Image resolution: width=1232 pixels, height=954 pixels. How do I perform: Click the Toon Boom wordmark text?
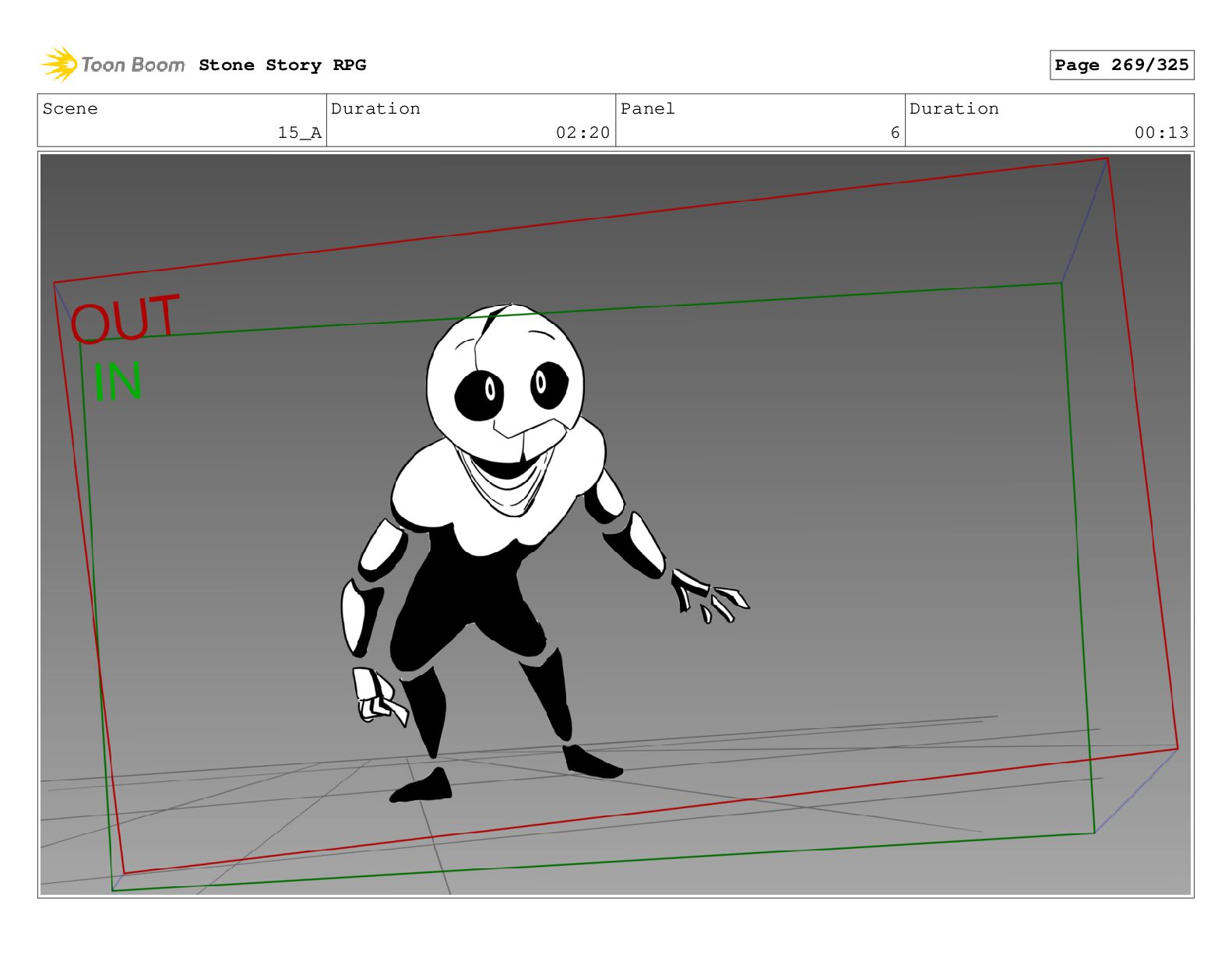(x=132, y=65)
